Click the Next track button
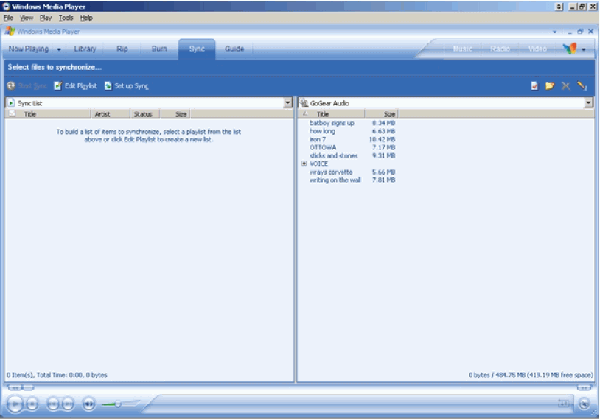 (68, 404)
